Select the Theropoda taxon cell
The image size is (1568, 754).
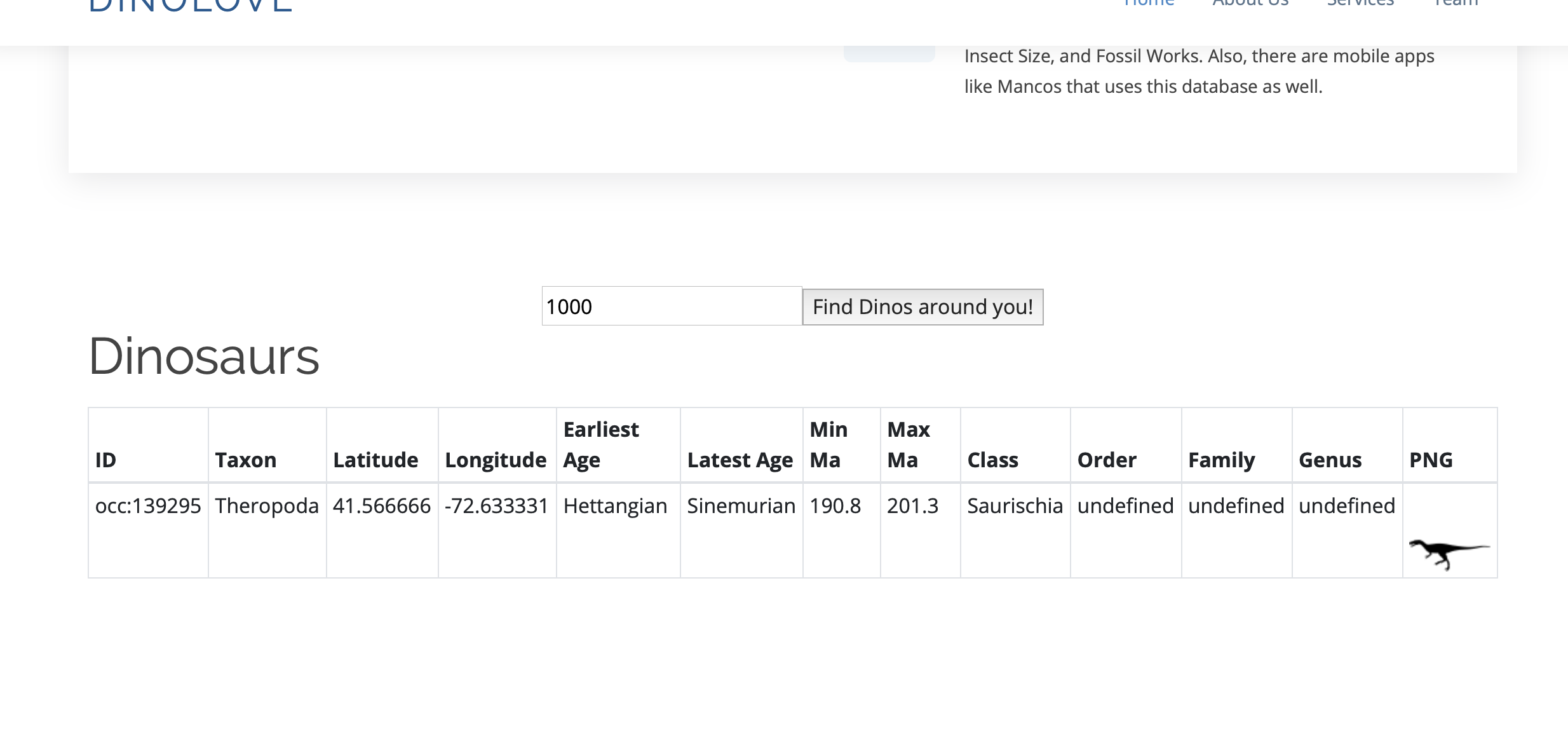point(267,506)
